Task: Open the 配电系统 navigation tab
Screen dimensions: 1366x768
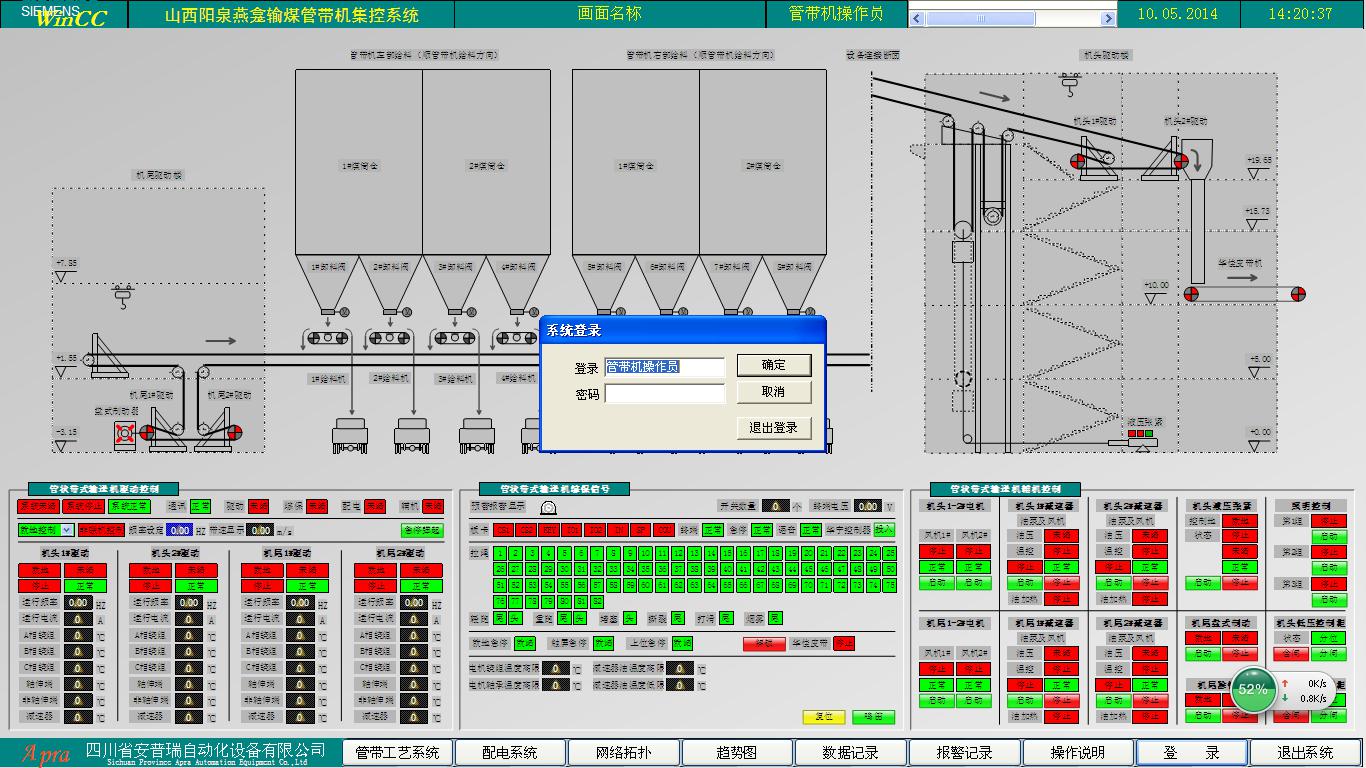Action: tap(510, 753)
